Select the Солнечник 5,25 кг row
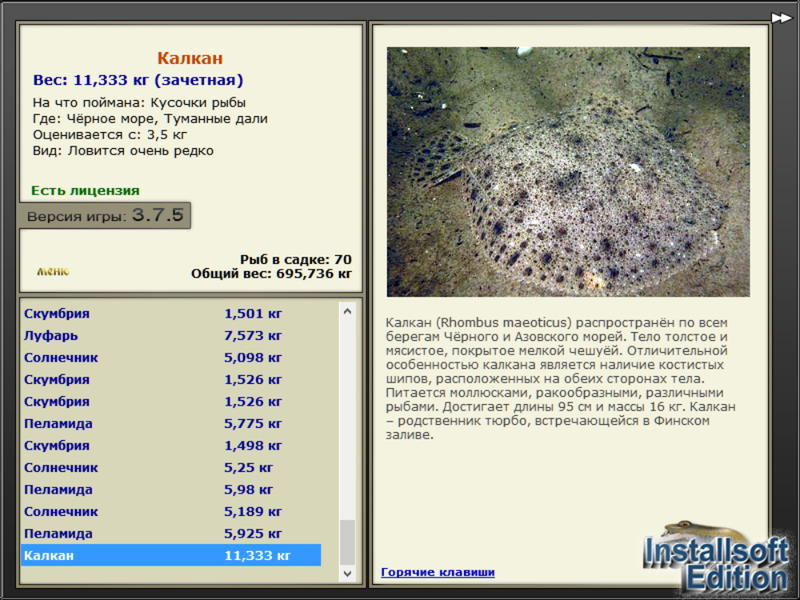This screenshot has width=800, height=600. coord(171,467)
